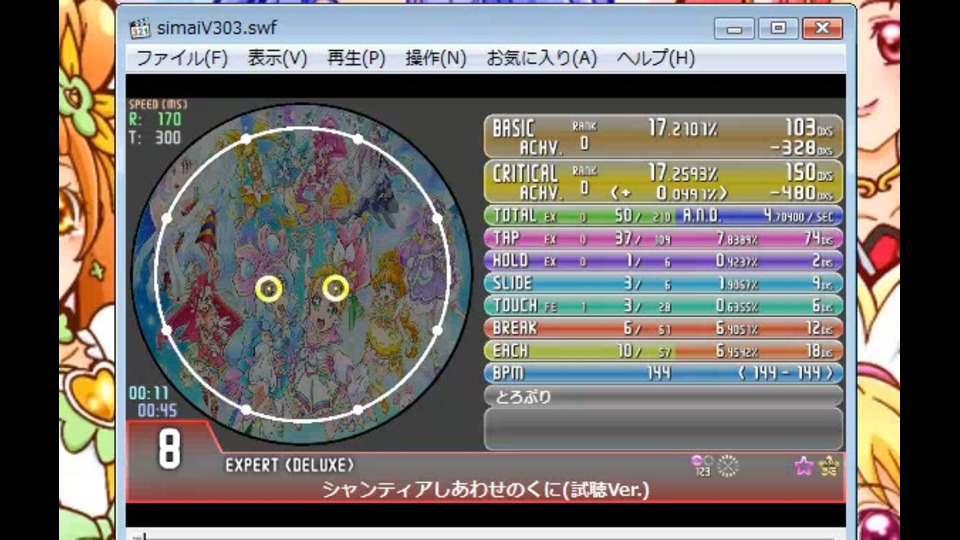Click the R: 170 speed value

(x=155, y=119)
